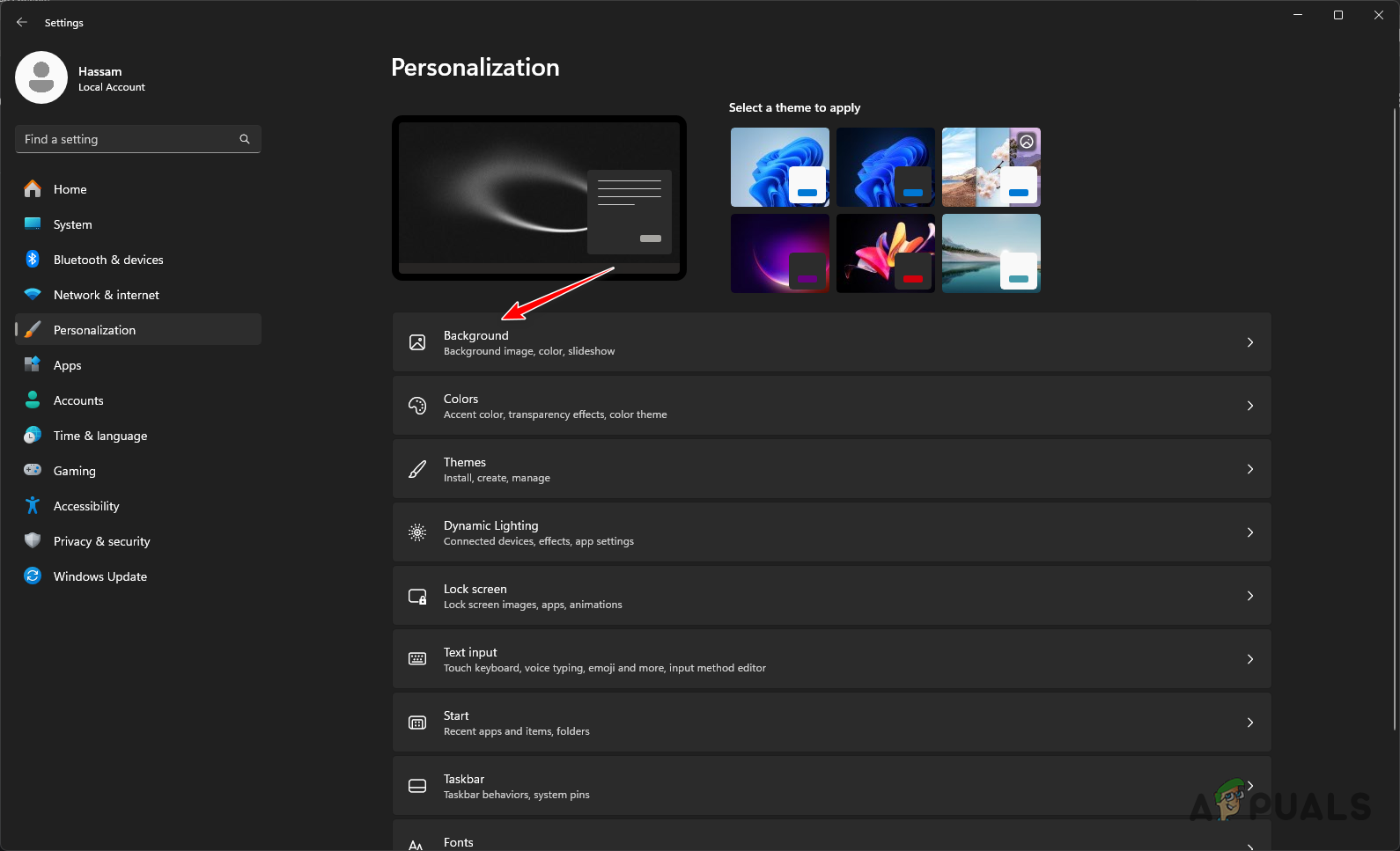Navigate to Network & internet

tap(138, 295)
